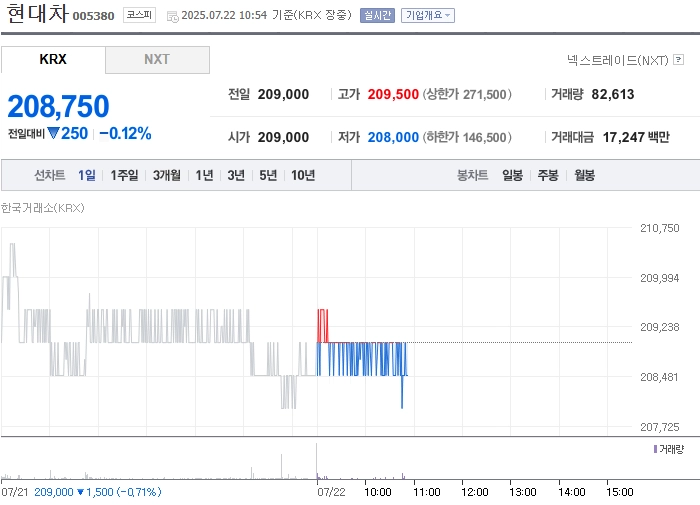
Task: Click the 07/22 date axis label
Action: [x=331, y=492]
